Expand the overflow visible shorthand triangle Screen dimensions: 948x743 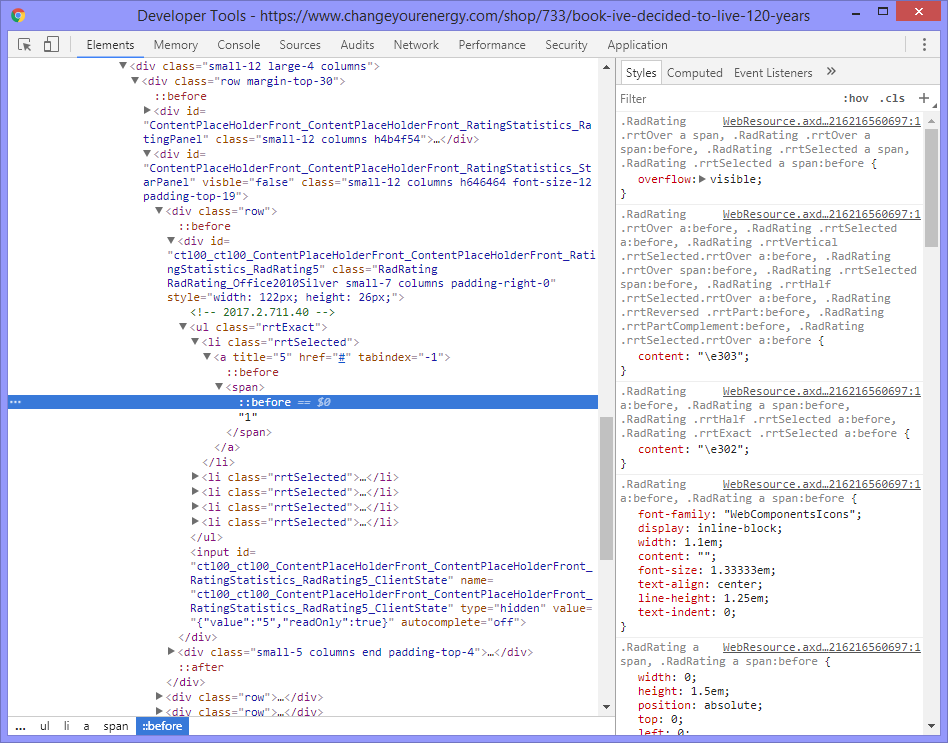702,179
